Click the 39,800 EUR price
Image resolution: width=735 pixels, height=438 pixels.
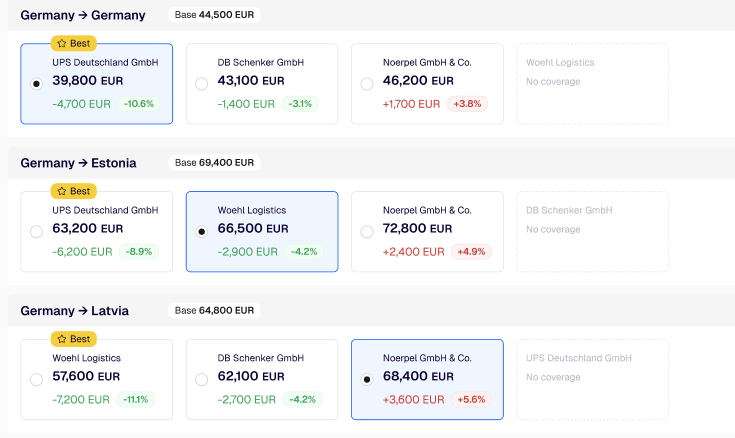click(x=88, y=81)
